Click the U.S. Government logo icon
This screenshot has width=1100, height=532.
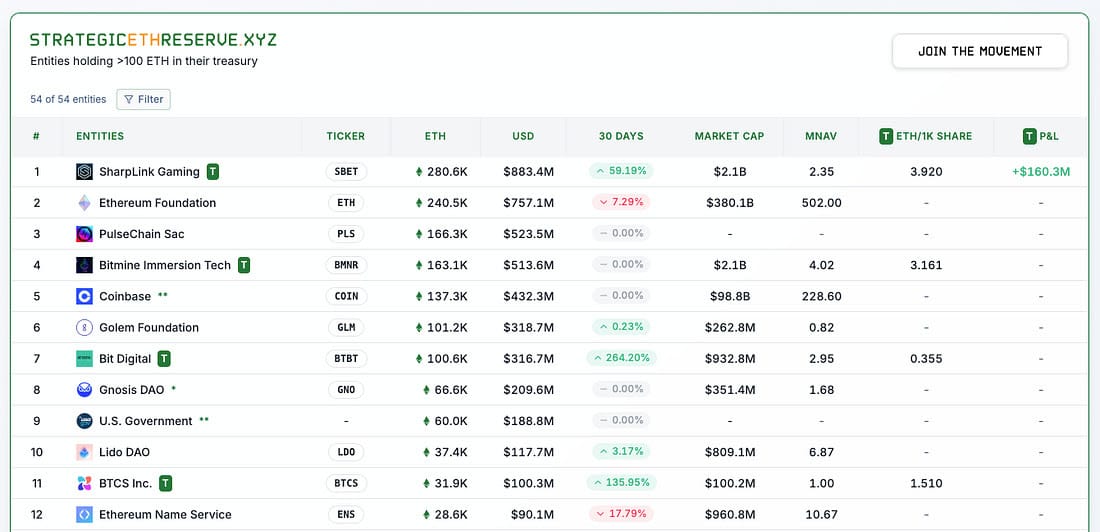click(84, 421)
